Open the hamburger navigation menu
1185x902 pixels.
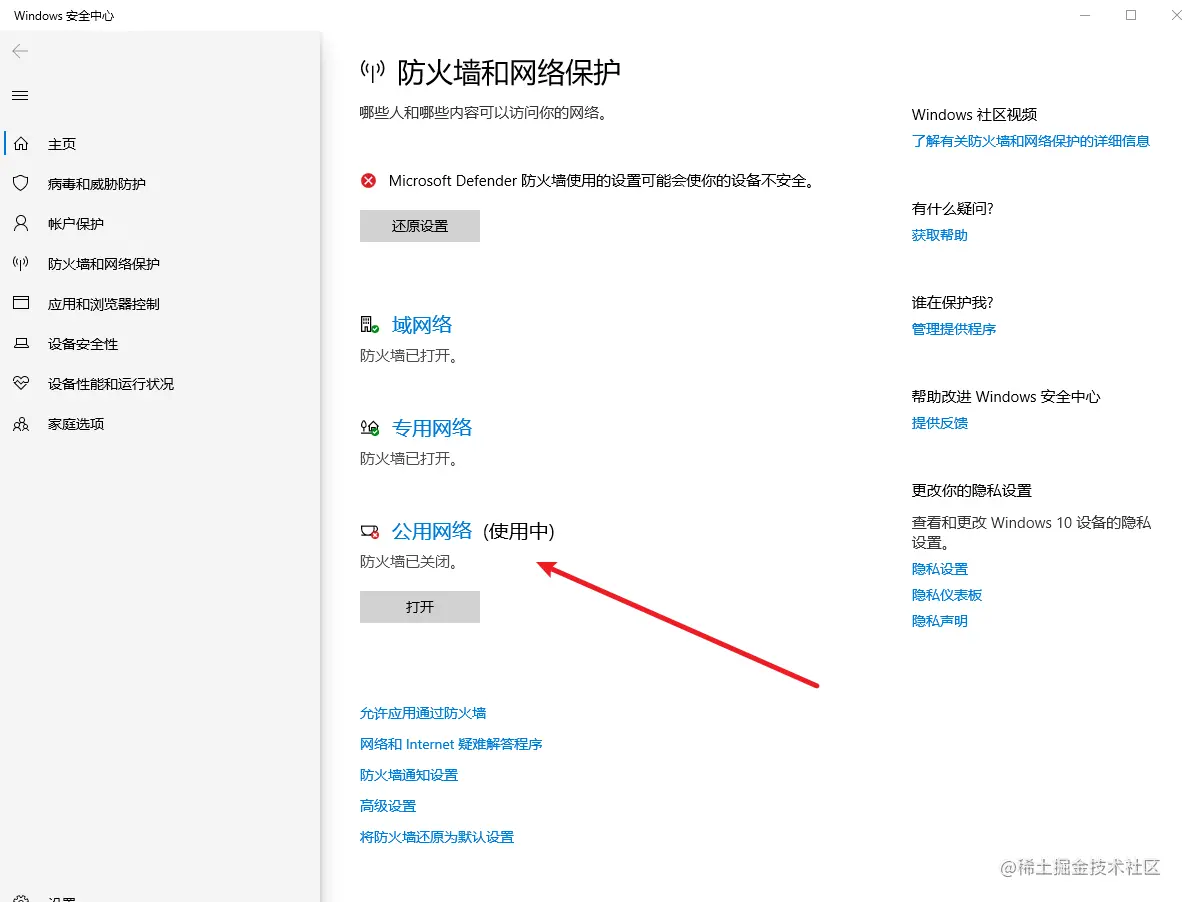point(20,95)
